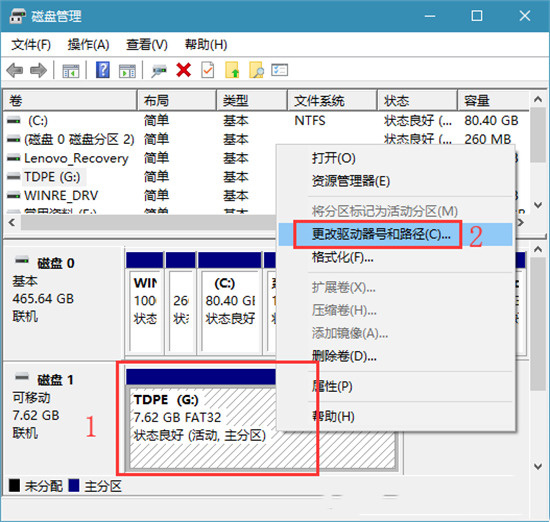Open the 文件(F) menu
The width and height of the screenshot is (550, 522).
tap(31, 45)
